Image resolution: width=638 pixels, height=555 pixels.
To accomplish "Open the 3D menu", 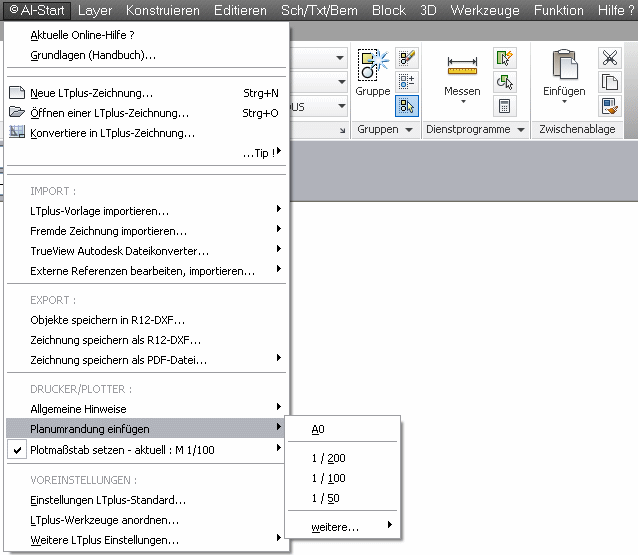I will [x=428, y=10].
